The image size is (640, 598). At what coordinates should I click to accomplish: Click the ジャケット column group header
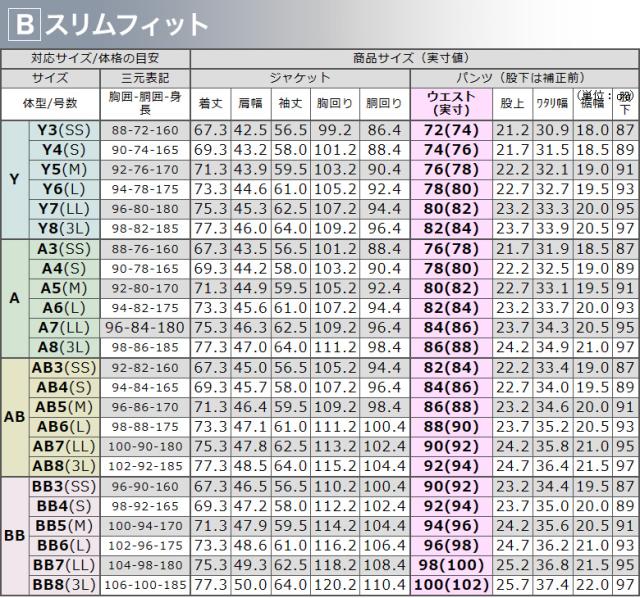[300, 78]
